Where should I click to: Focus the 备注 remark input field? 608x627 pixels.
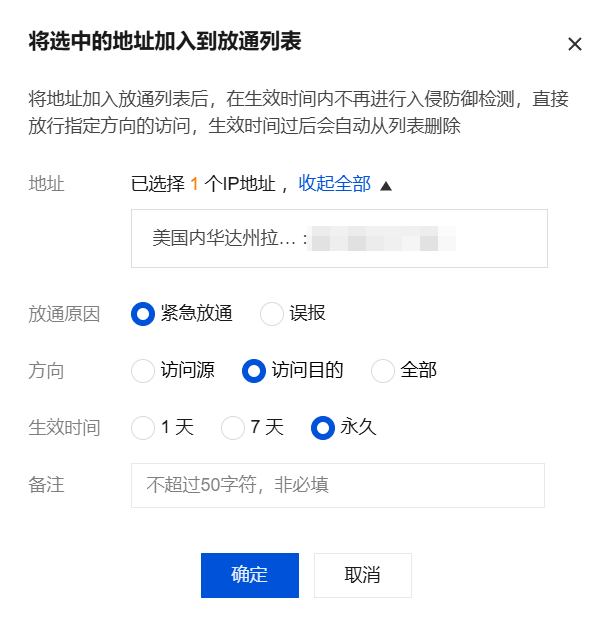(x=338, y=485)
